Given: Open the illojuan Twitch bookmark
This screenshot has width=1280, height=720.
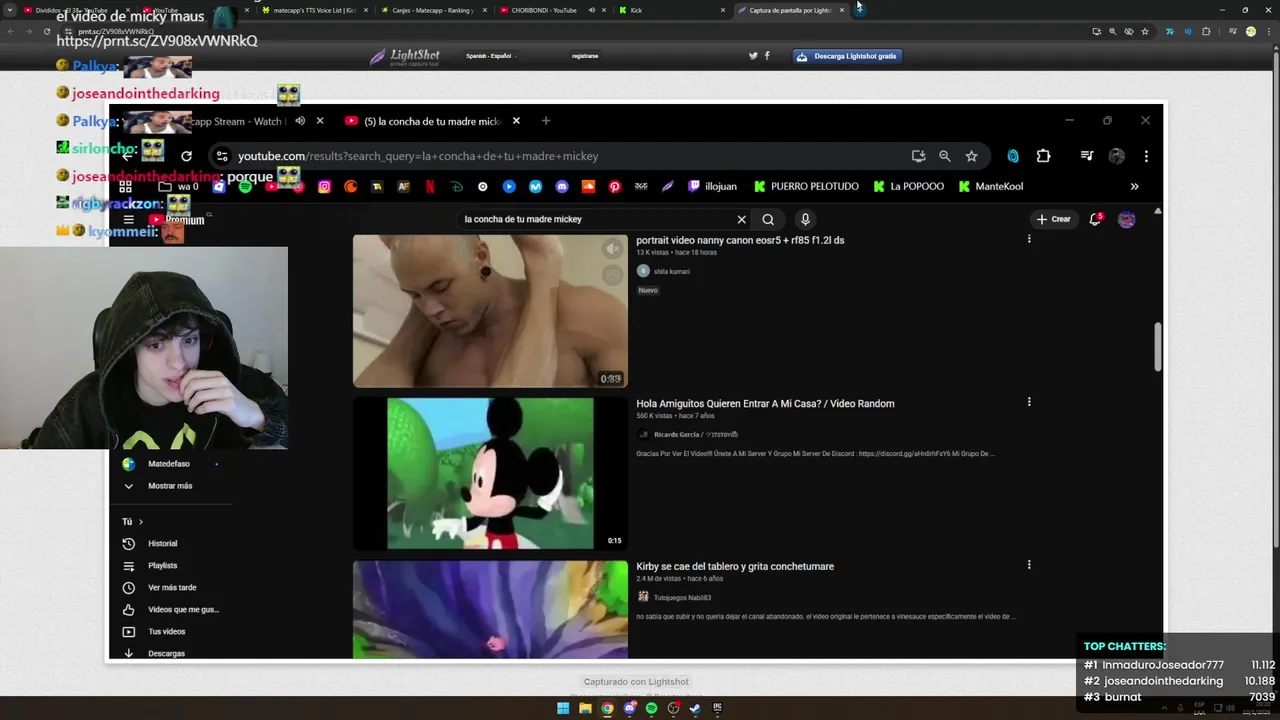Looking at the screenshot, I should (x=712, y=186).
